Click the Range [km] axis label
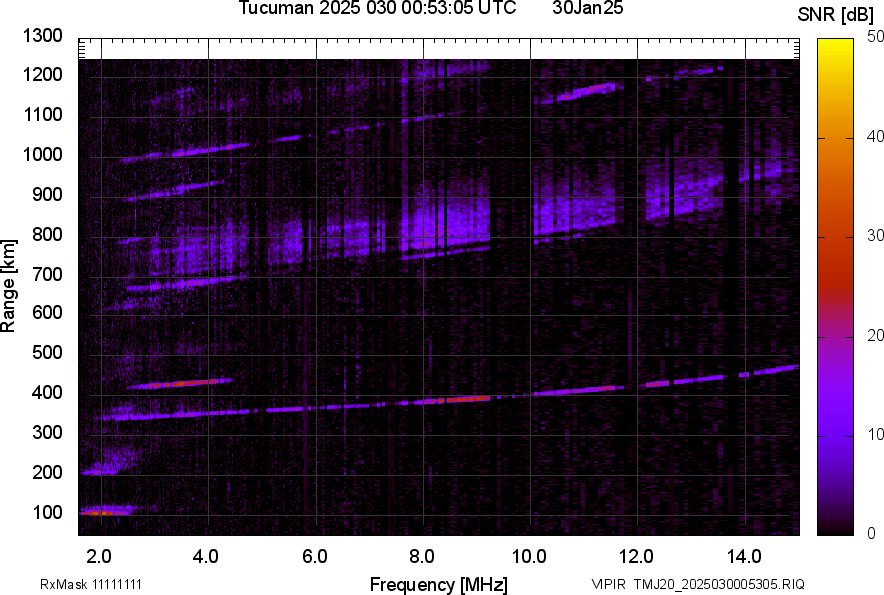The height and width of the screenshot is (595, 884). [x=9, y=285]
